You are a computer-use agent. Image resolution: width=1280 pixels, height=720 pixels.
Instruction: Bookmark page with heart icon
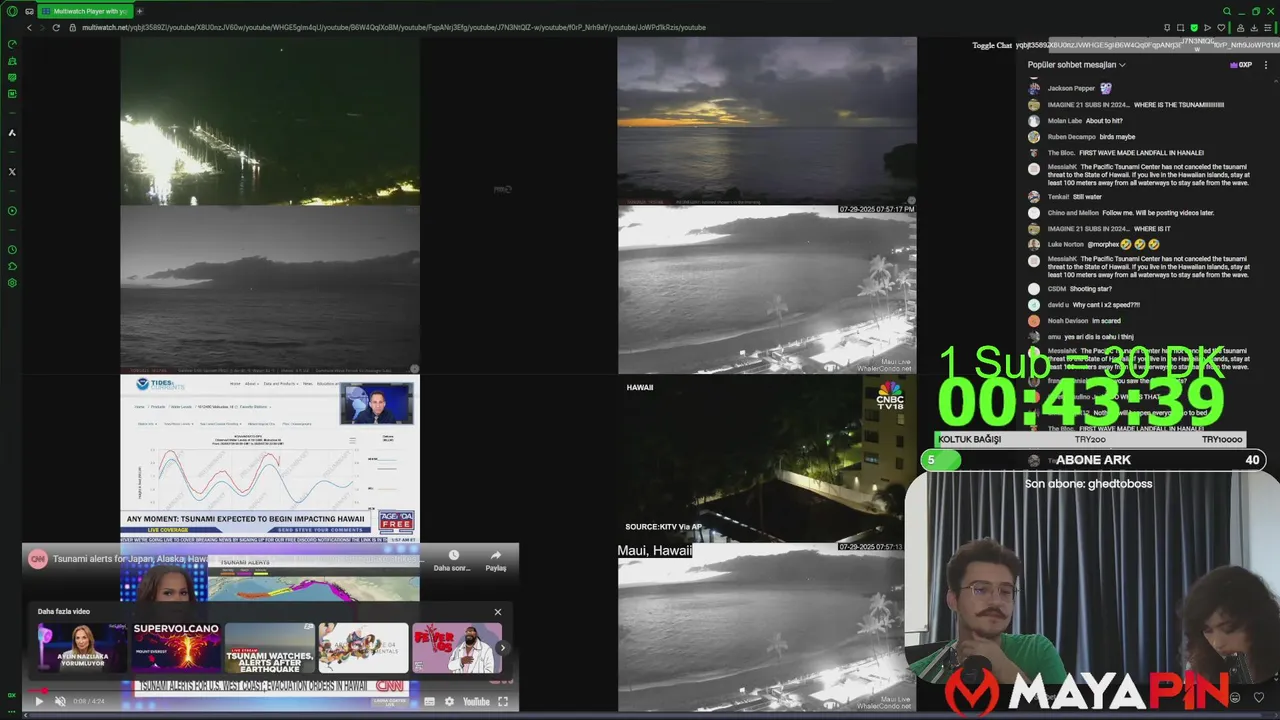click(x=1221, y=27)
